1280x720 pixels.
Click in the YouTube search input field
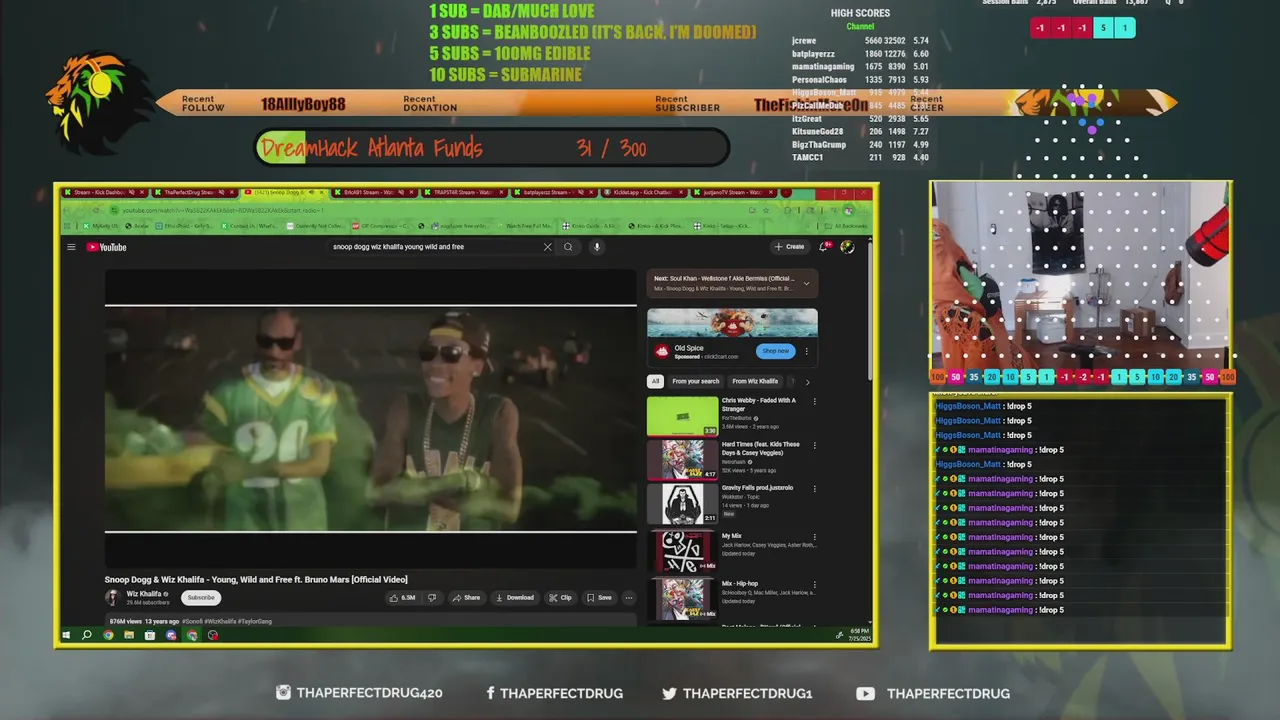point(435,247)
